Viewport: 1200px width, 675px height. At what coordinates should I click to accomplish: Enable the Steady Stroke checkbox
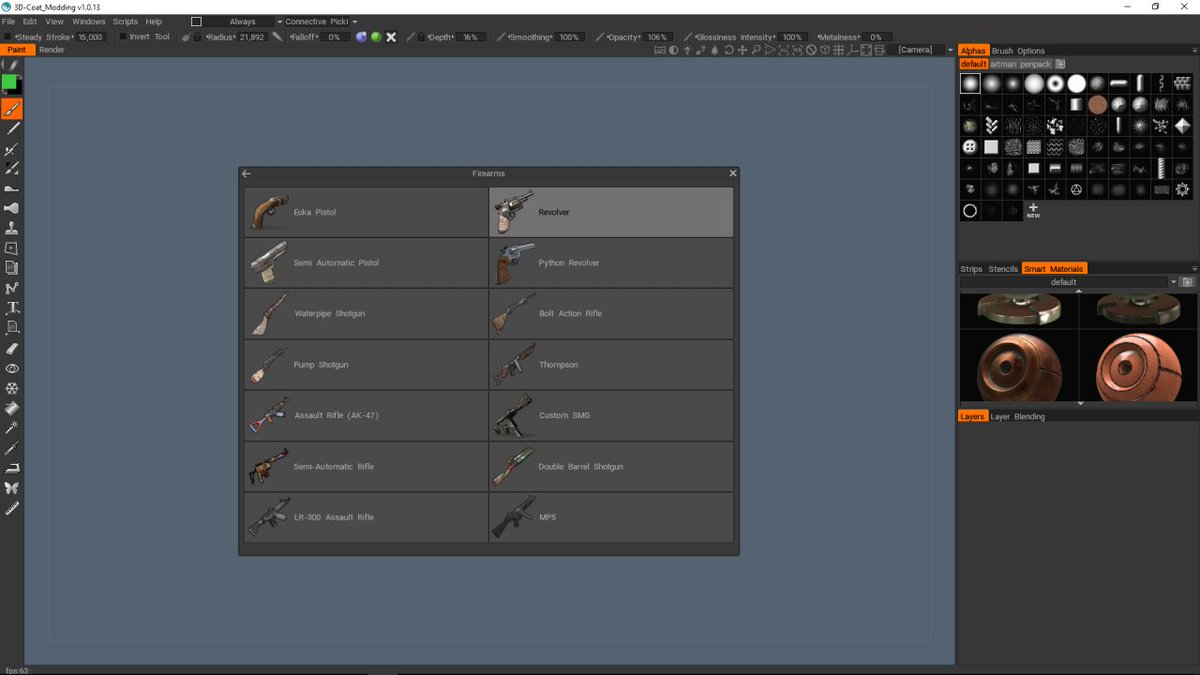coord(9,36)
